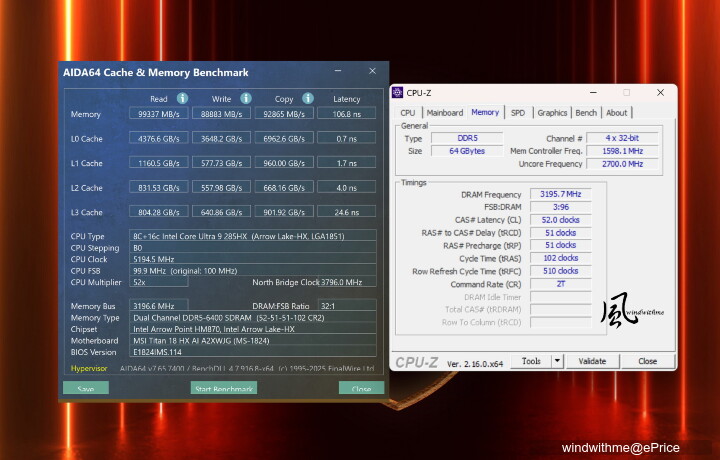This screenshot has height=460, width=720.
Task: Switch to the Mainboard tab in CPU-Z
Action: (x=444, y=113)
